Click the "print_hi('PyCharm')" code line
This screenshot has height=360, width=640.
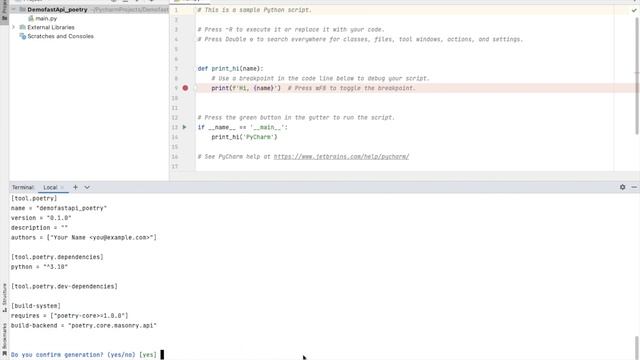(x=244, y=137)
